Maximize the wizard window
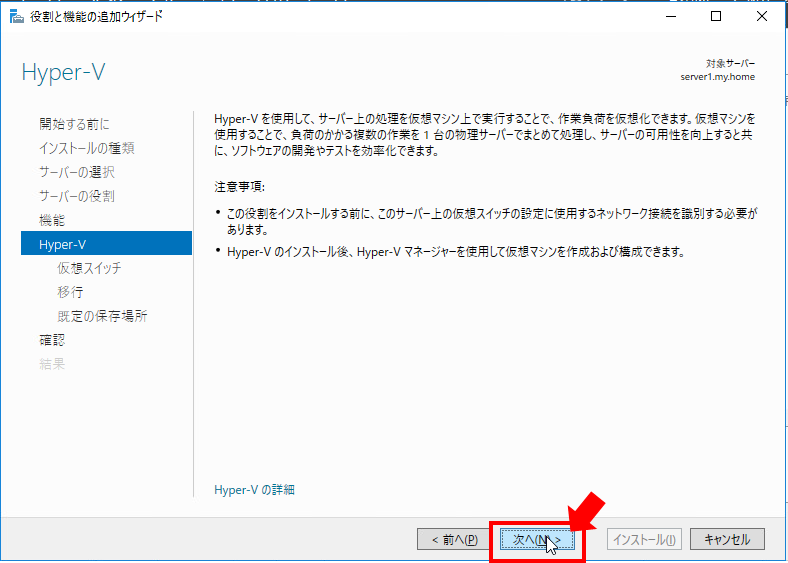 716,16
